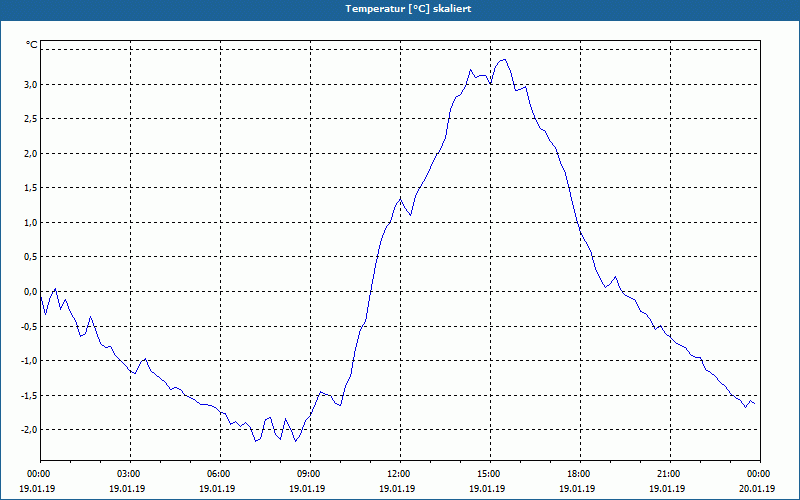Screen dimensions: 800x500
Task: Select the positive '1,5' y-axis label
Action: 31,188
